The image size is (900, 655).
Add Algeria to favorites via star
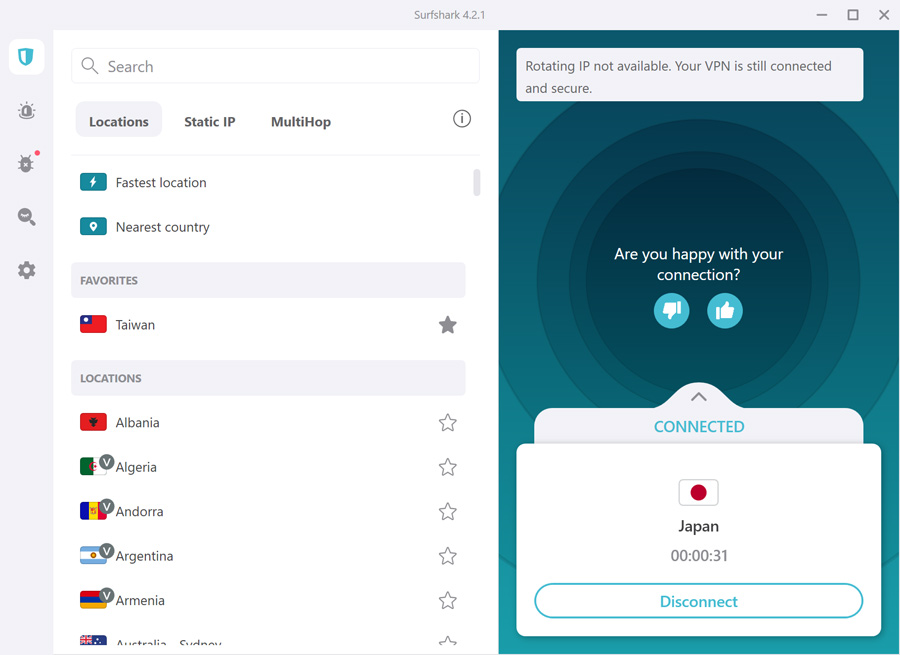(448, 467)
